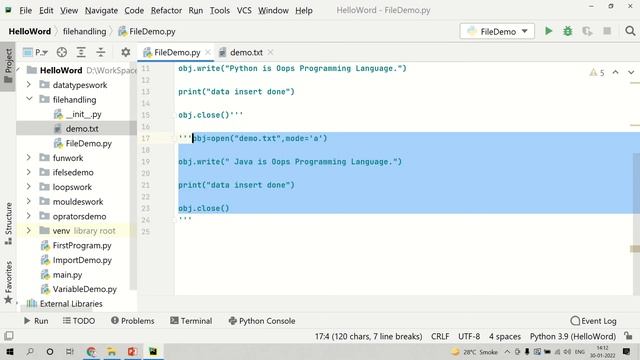Viewport: 640px width, 360px height.
Task: Open the Run tool window
Action: (x=36, y=321)
